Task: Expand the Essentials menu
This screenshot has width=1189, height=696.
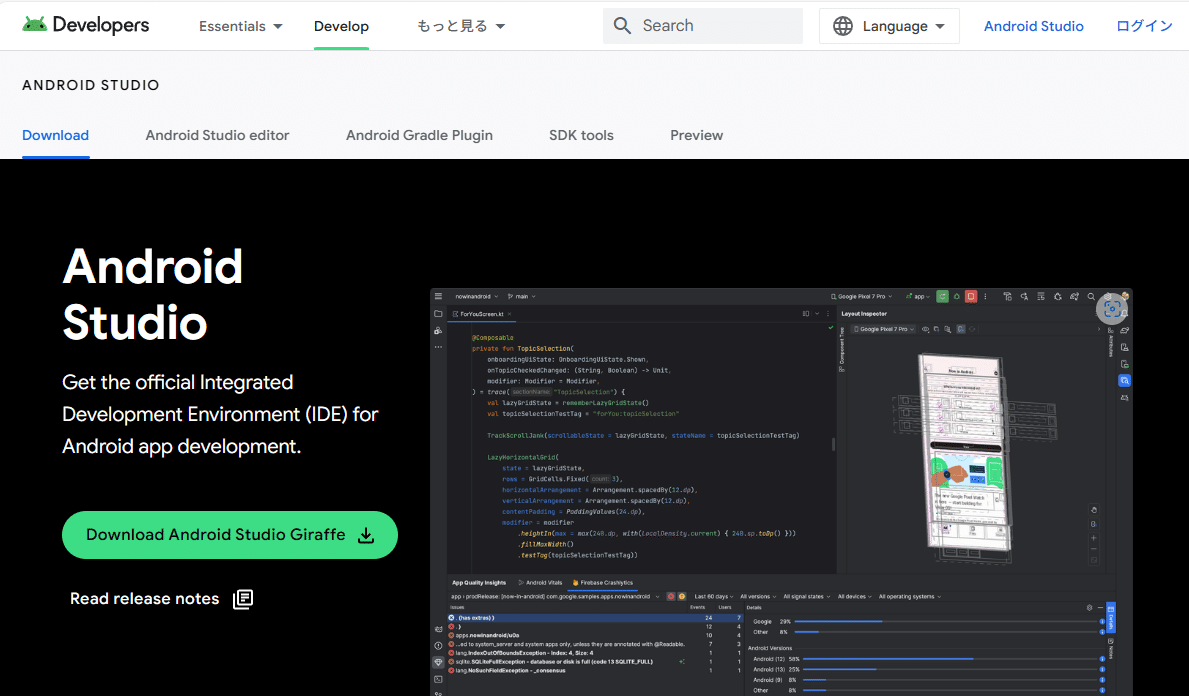Action: [240, 26]
